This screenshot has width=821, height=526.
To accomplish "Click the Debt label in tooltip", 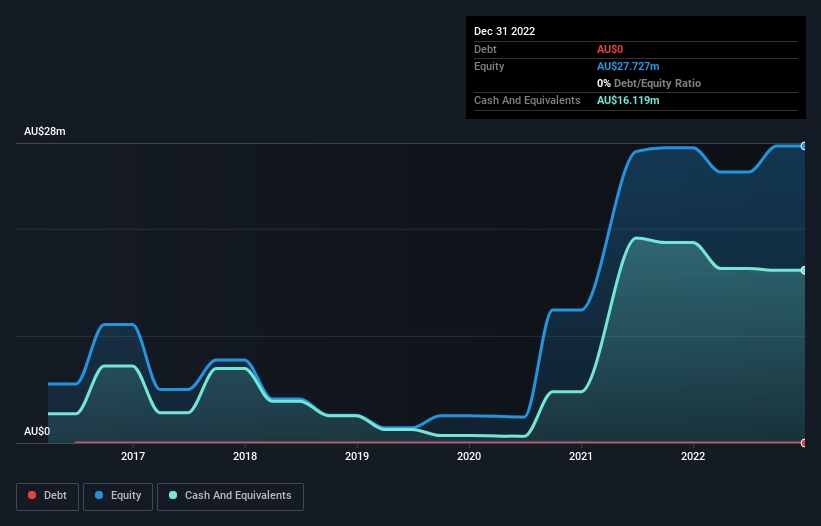I will (485, 49).
